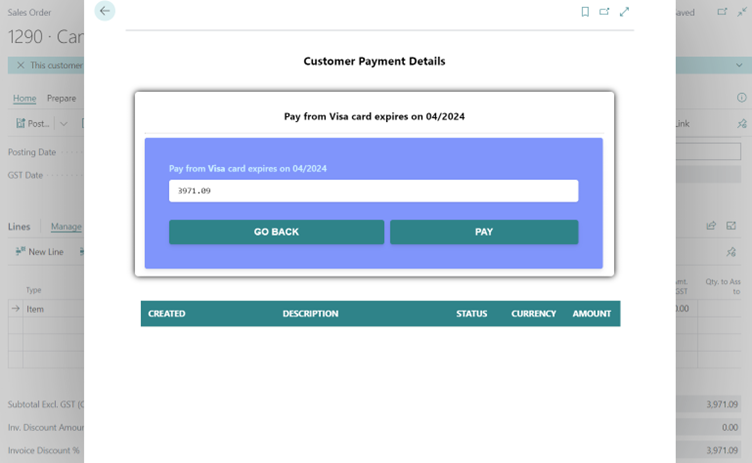Expand the Post dropdown arrow
The width and height of the screenshot is (752, 463).
(x=64, y=124)
